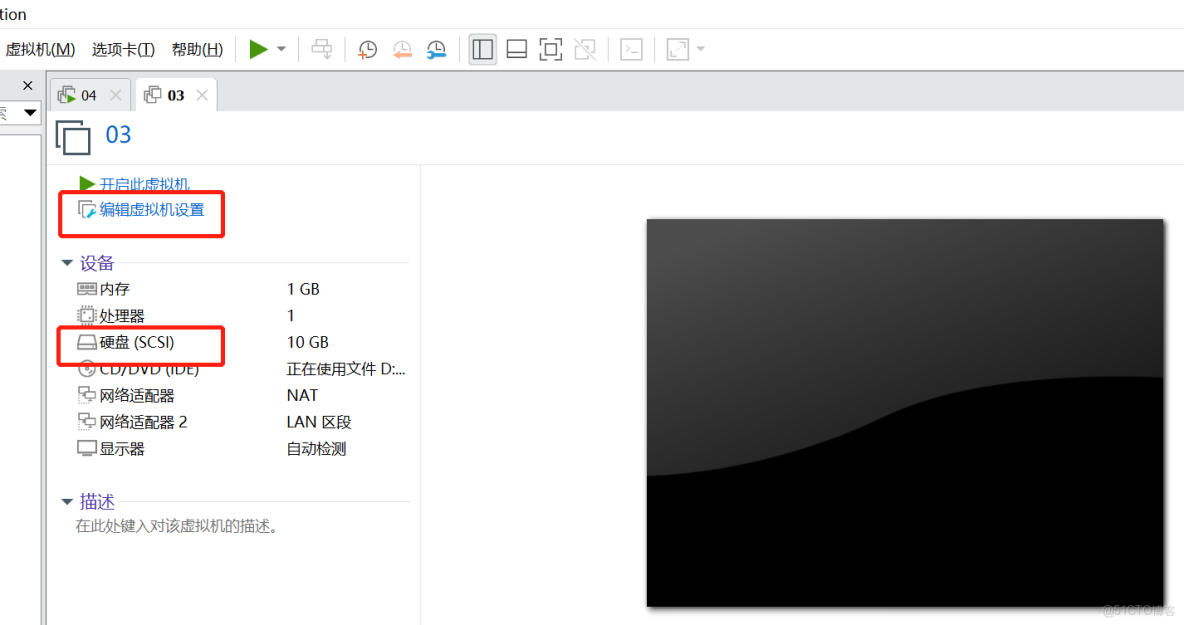Open the 帮助(H) menu

(x=197, y=50)
